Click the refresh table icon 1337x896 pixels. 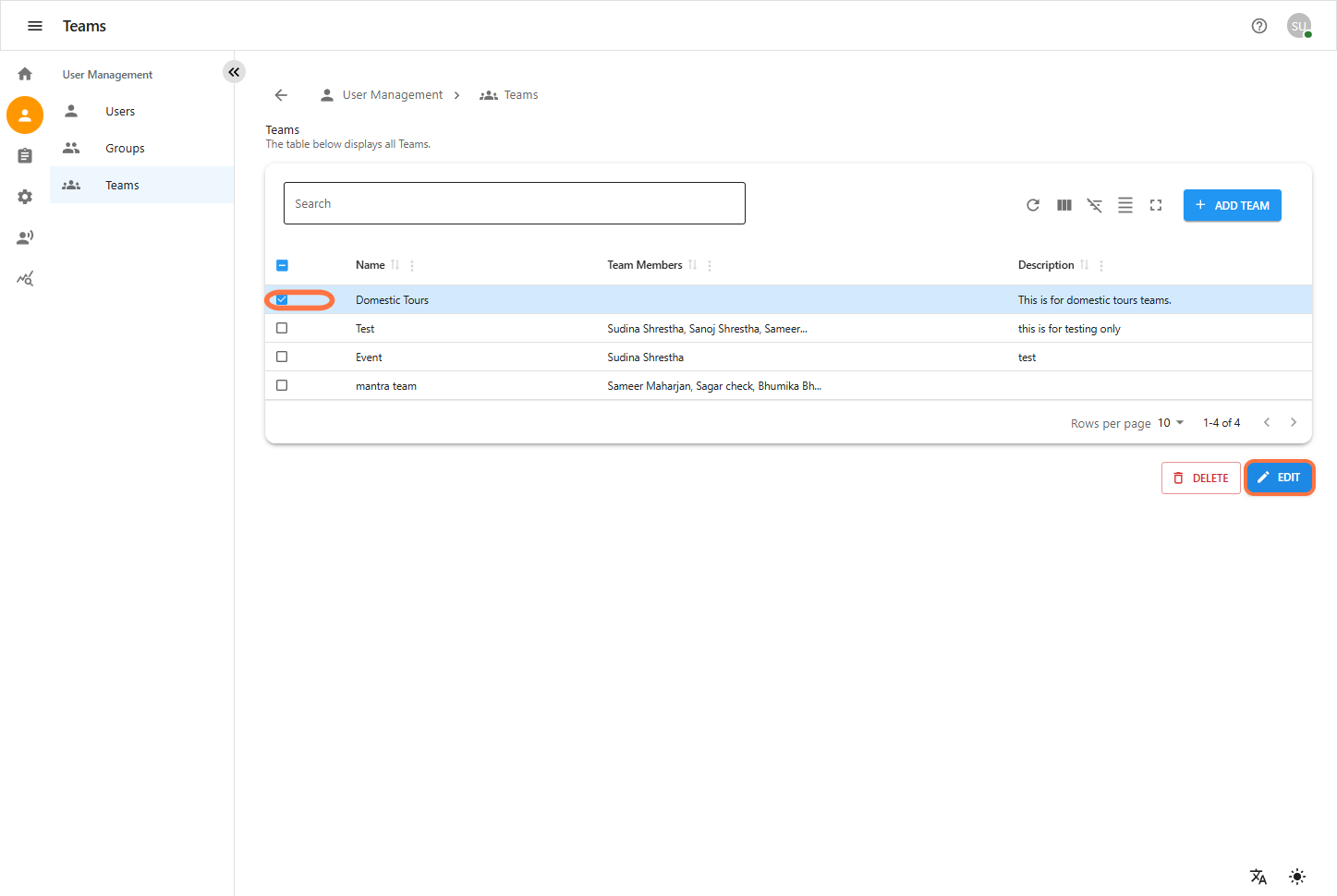point(1033,205)
